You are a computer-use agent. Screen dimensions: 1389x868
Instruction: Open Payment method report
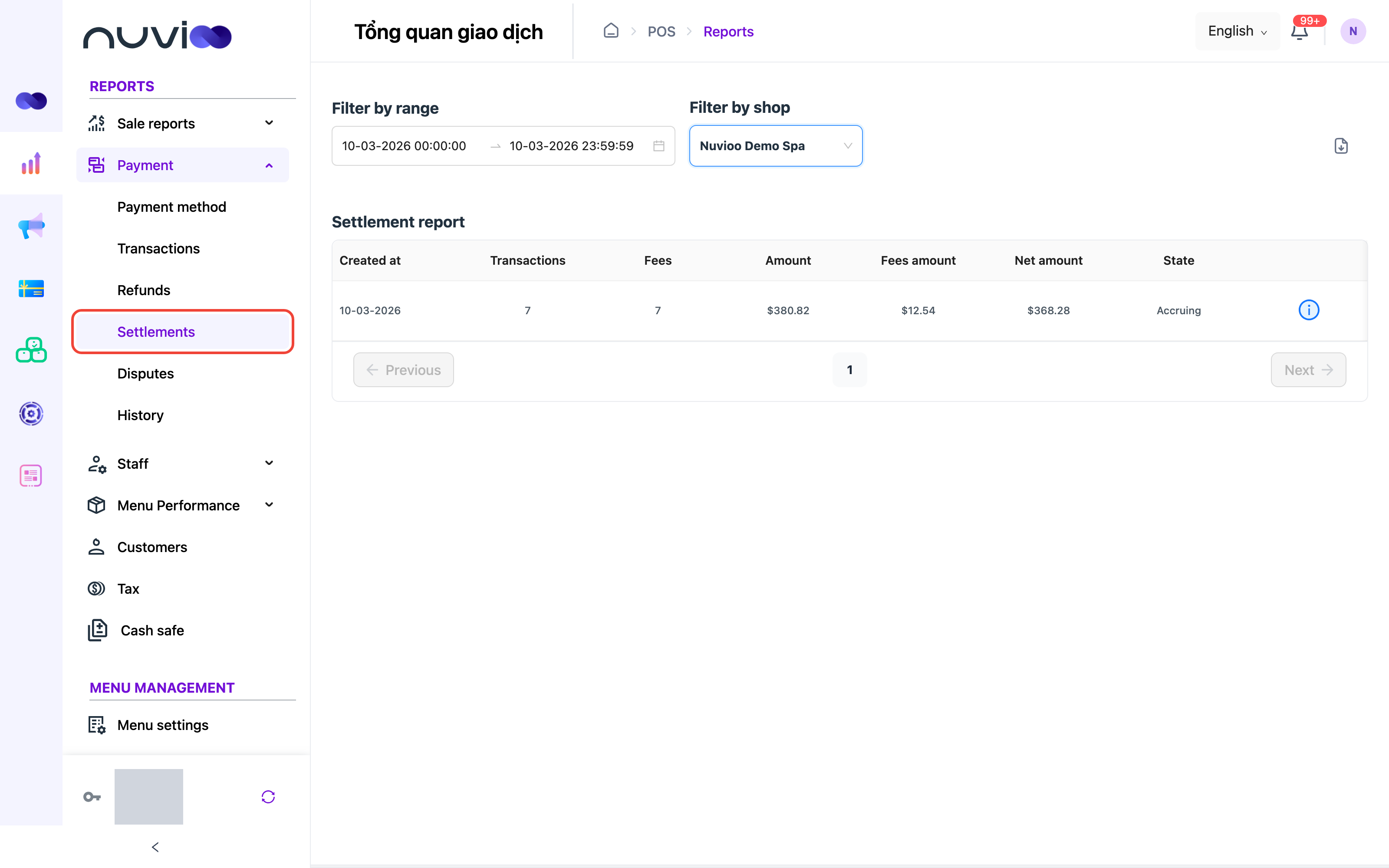coord(171,207)
